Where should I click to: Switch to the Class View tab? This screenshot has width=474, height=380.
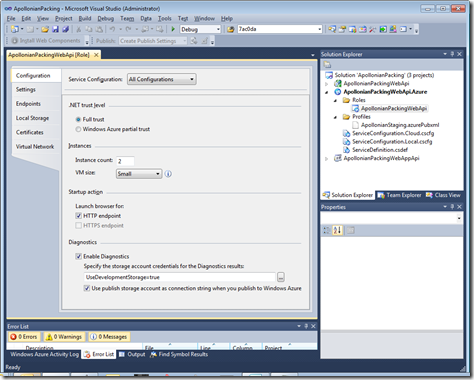pyautogui.click(x=444, y=195)
